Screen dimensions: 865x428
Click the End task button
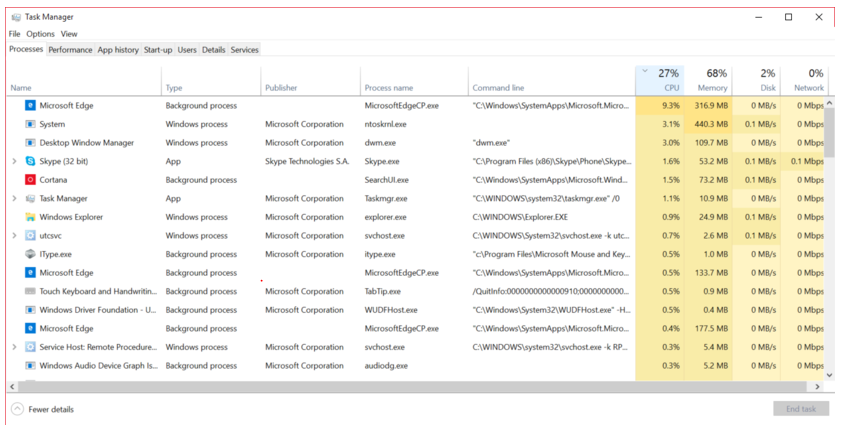pos(801,409)
